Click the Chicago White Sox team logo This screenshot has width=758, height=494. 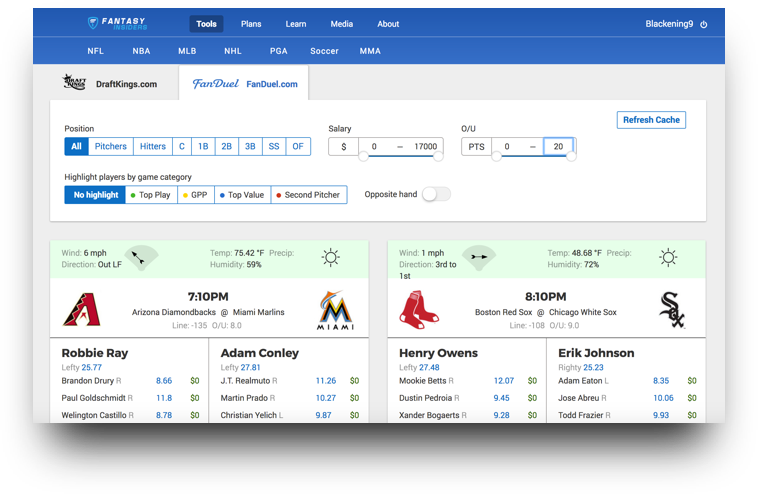(x=672, y=310)
